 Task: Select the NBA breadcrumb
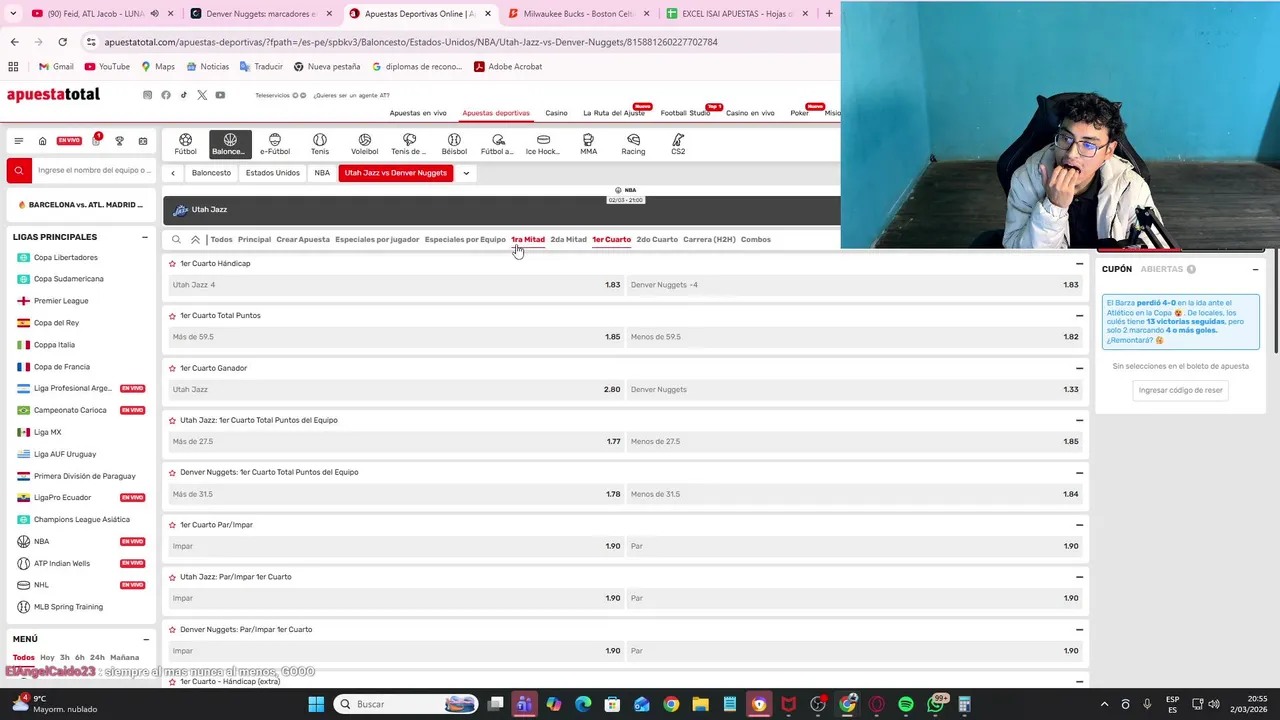(x=322, y=173)
